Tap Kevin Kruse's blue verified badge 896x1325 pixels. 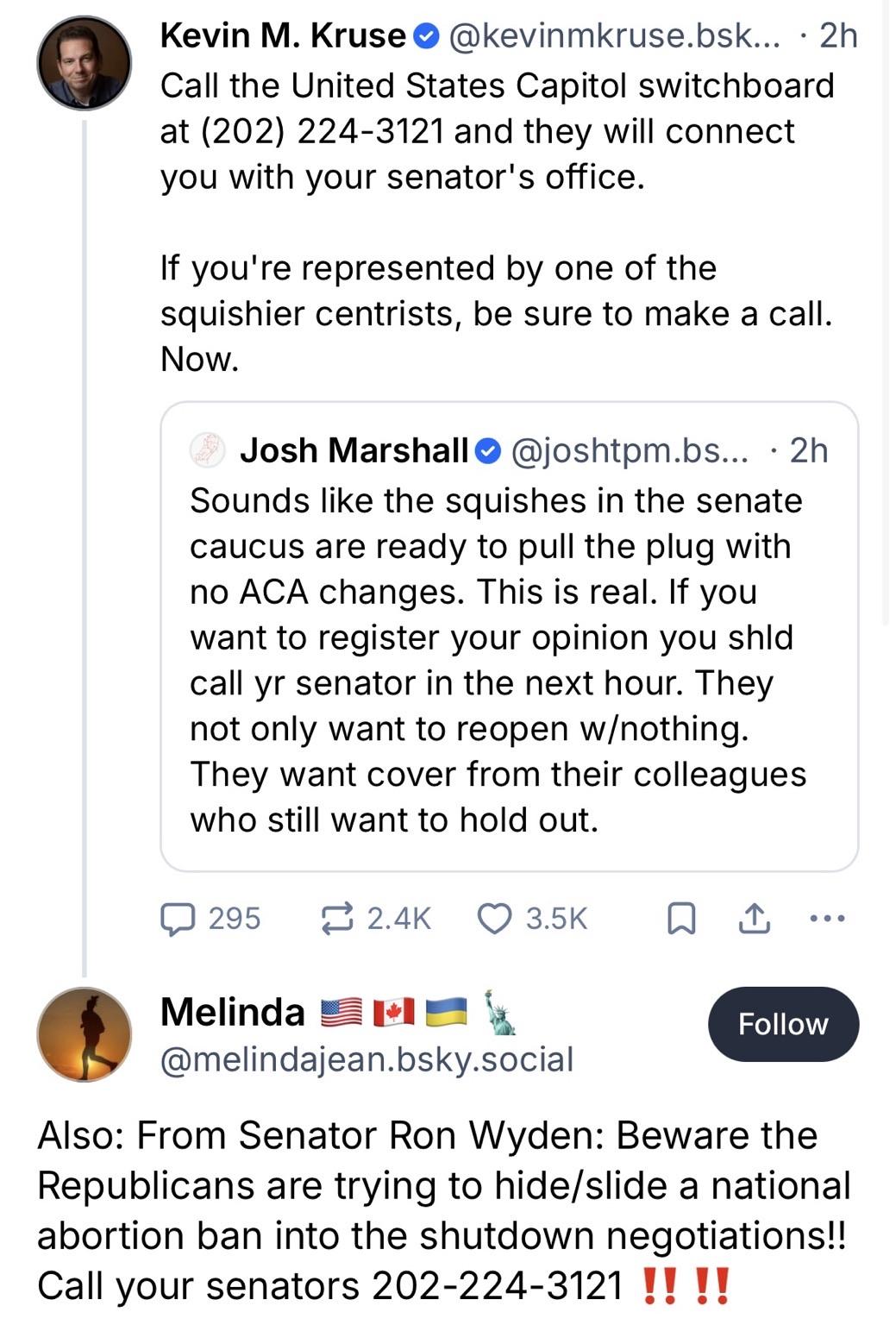[x=426, y=36]
